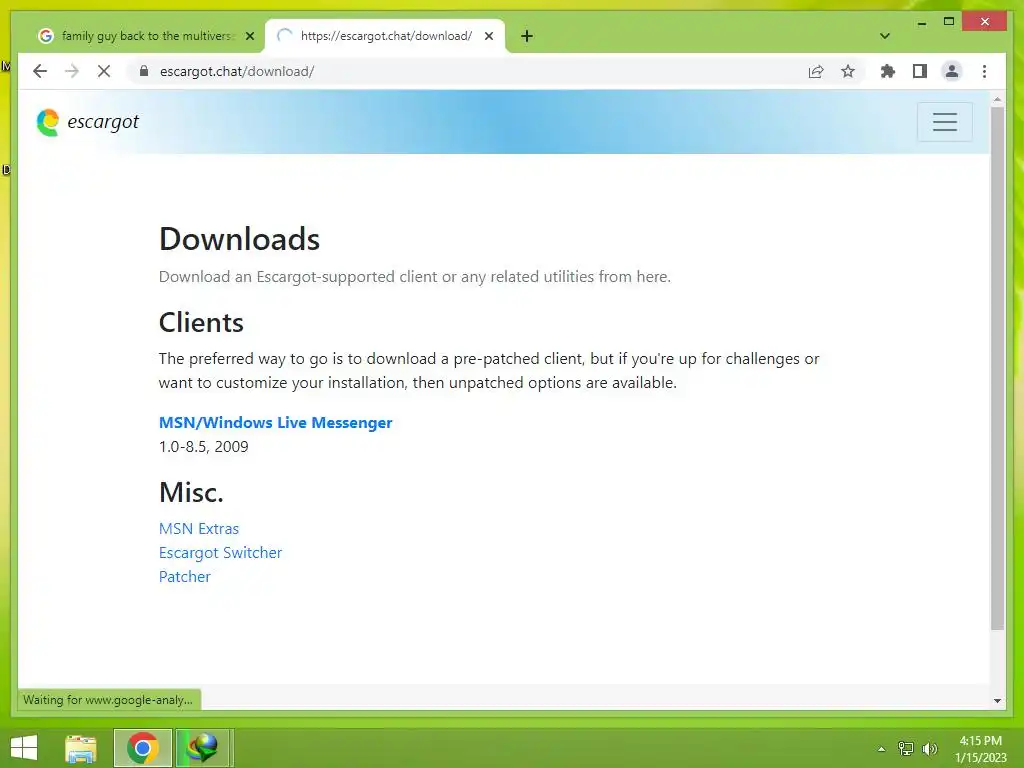Bookmark this page with the star
1024x768 pixels.
click(848, 71)
